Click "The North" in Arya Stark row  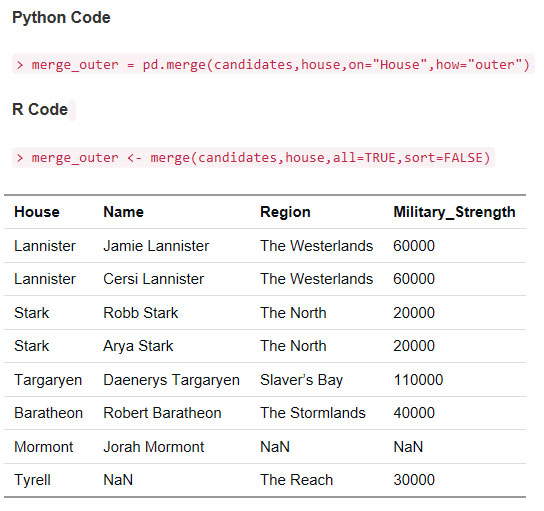(293, 346)
